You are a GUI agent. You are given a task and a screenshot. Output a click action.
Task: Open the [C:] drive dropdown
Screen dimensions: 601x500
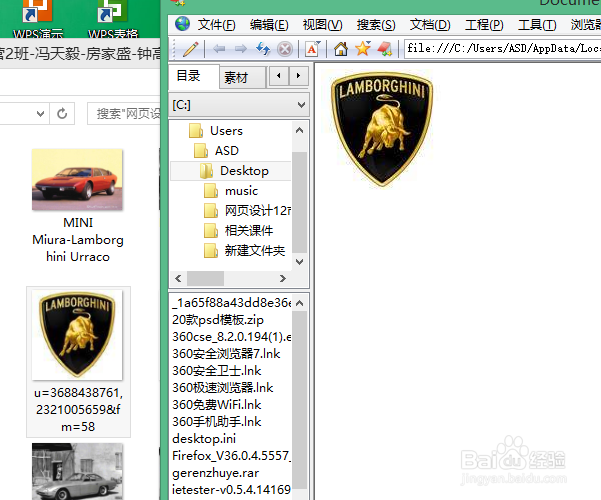click(239, 105)
